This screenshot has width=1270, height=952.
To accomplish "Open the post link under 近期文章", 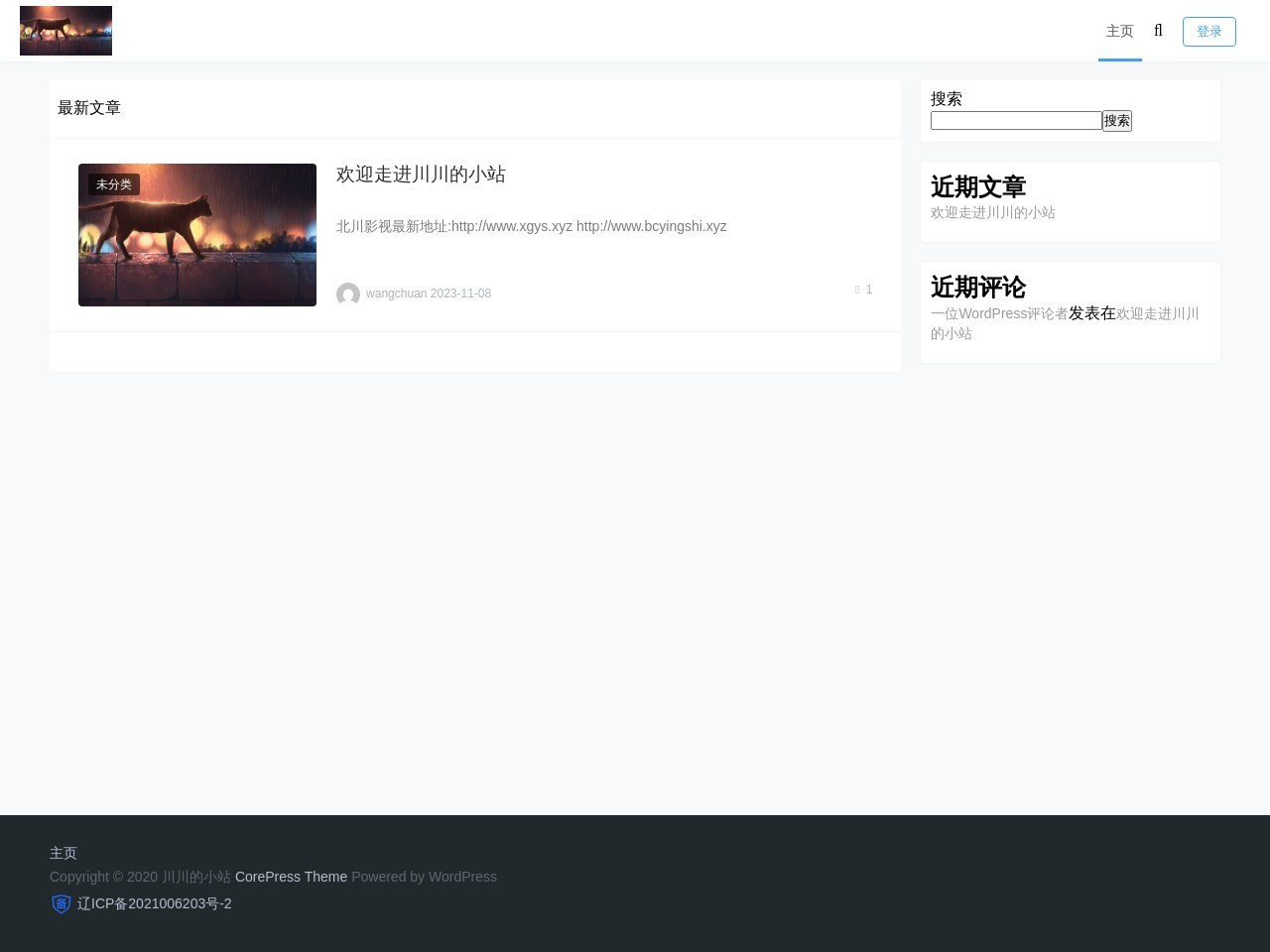I will (x=992, y=212).
